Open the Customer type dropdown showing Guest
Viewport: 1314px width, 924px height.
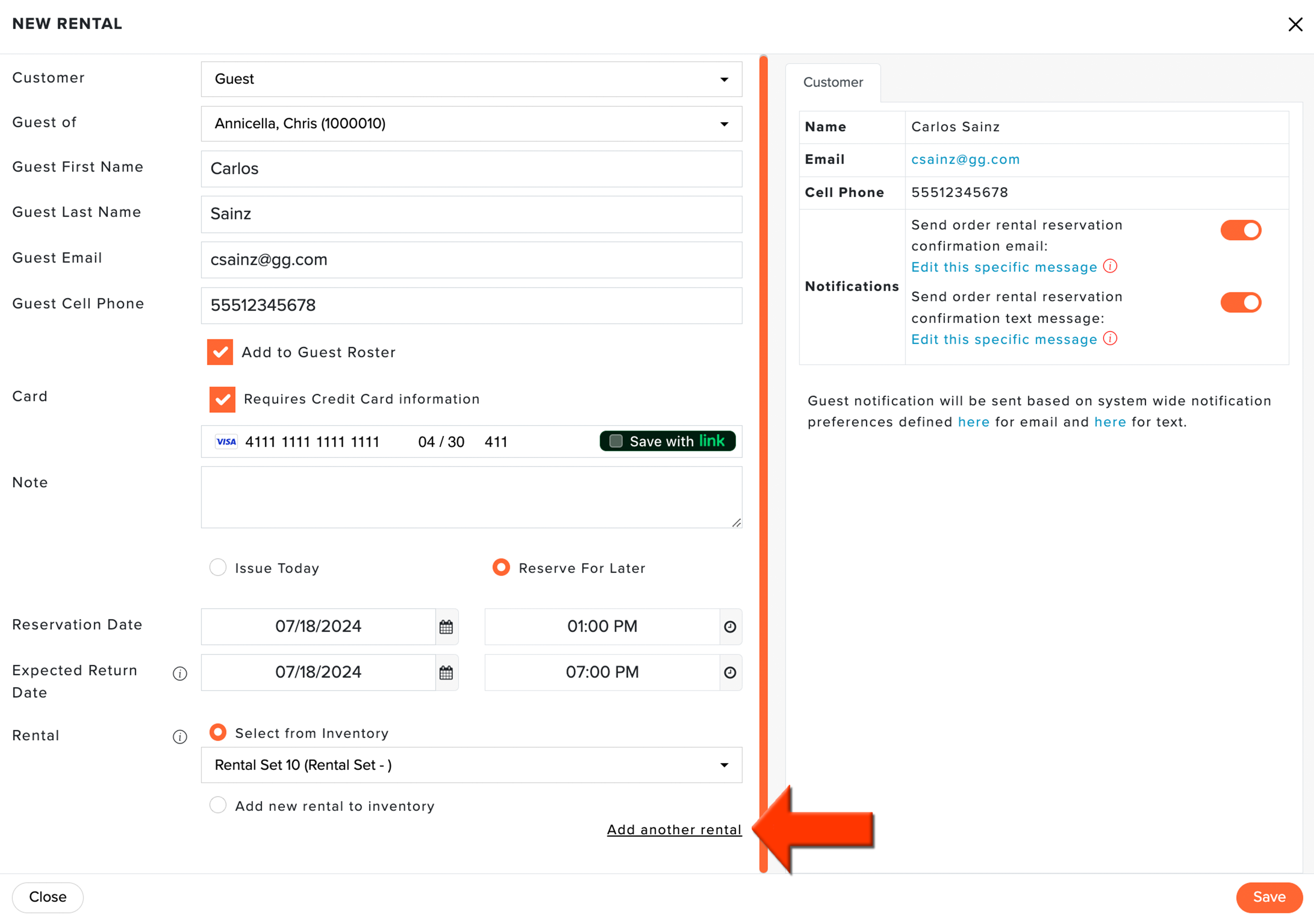(x=471, y=79)
